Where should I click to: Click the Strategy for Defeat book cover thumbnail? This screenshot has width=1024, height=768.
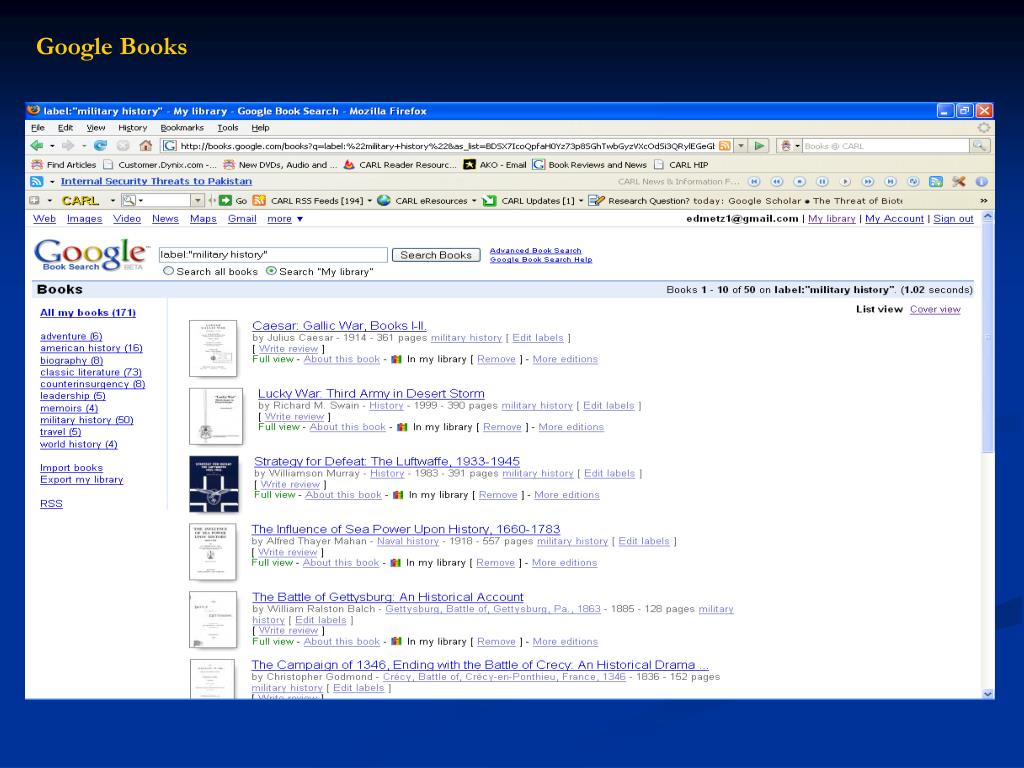[x=214, y=484]
